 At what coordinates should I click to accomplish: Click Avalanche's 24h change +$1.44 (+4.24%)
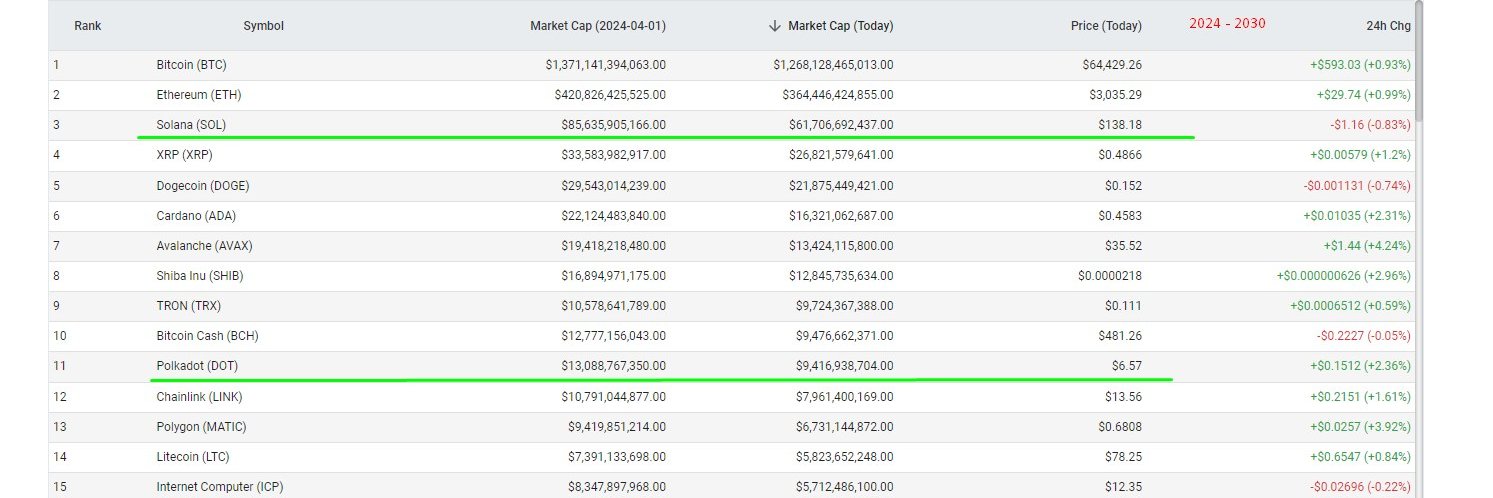click(1366, 246)
